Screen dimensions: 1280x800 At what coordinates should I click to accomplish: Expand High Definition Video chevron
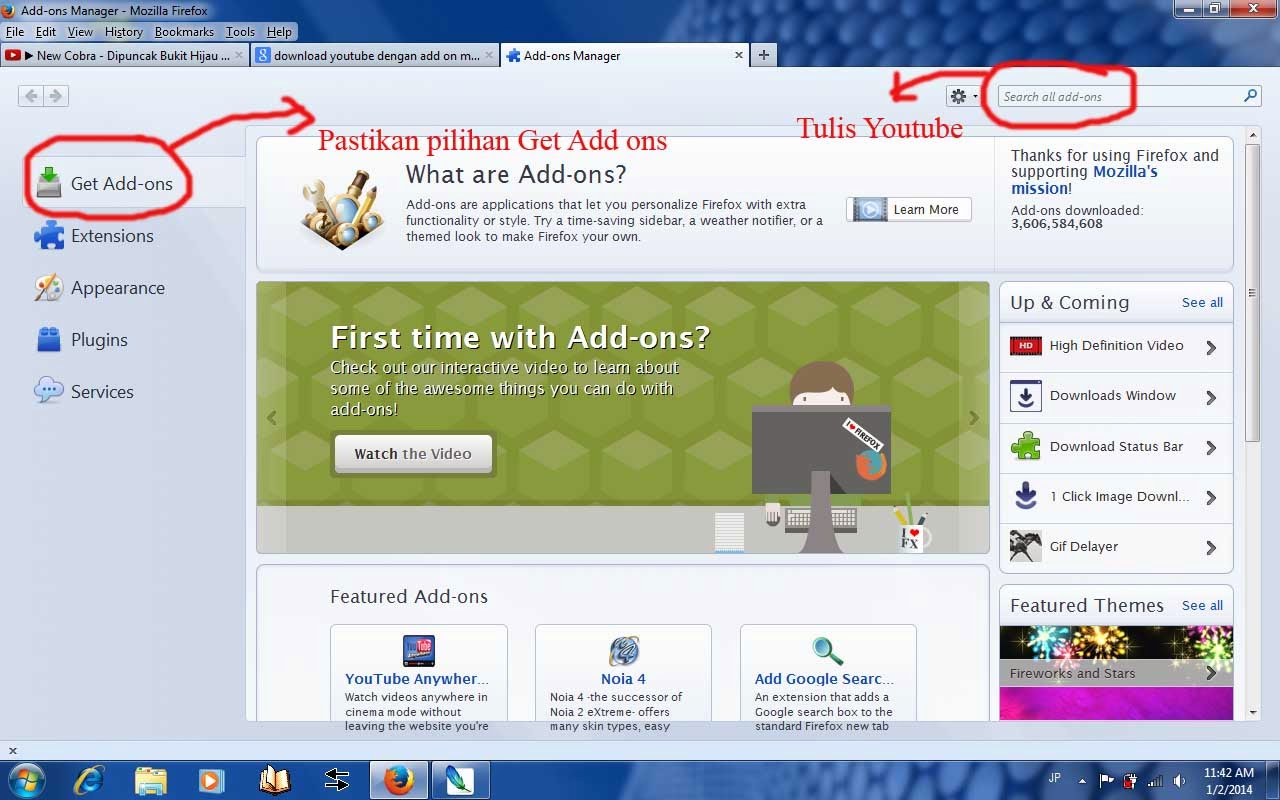click(1211, 347)
